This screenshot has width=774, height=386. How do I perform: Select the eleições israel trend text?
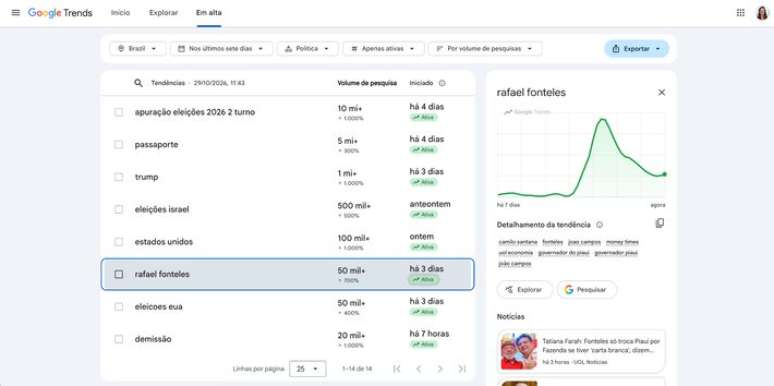[x=162, y=209]
